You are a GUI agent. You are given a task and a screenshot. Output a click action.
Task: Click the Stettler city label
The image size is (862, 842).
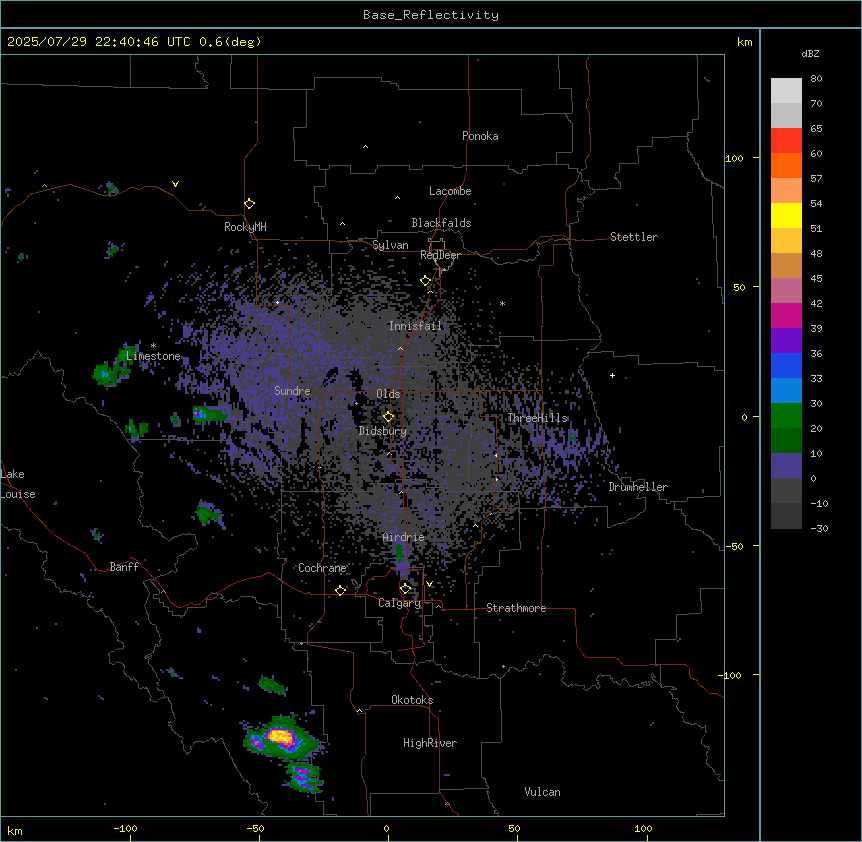point(634,237)
